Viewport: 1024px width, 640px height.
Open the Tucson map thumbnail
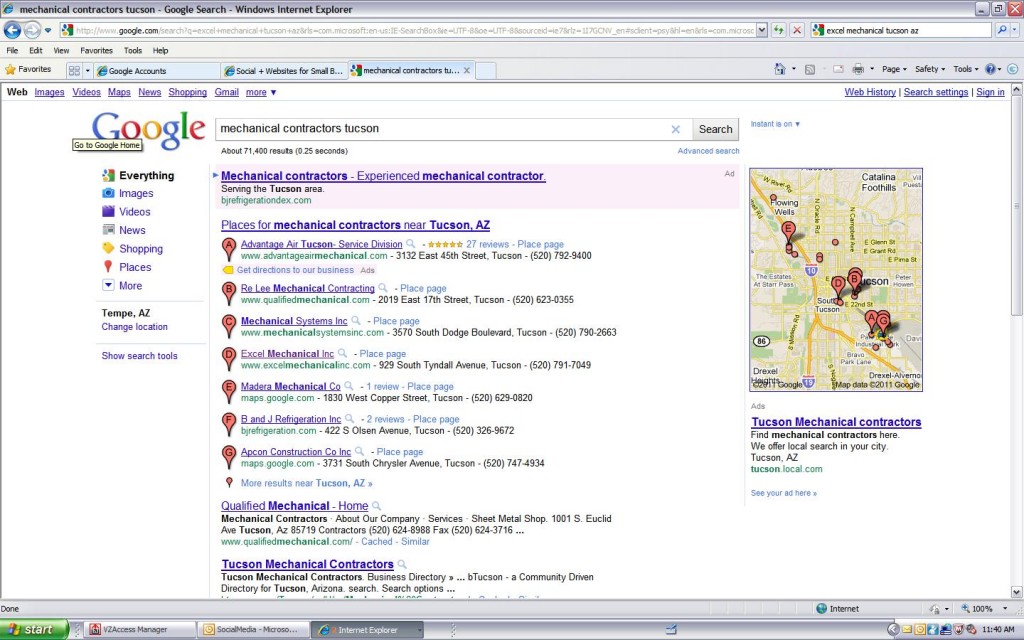click(x=836, y=280)
